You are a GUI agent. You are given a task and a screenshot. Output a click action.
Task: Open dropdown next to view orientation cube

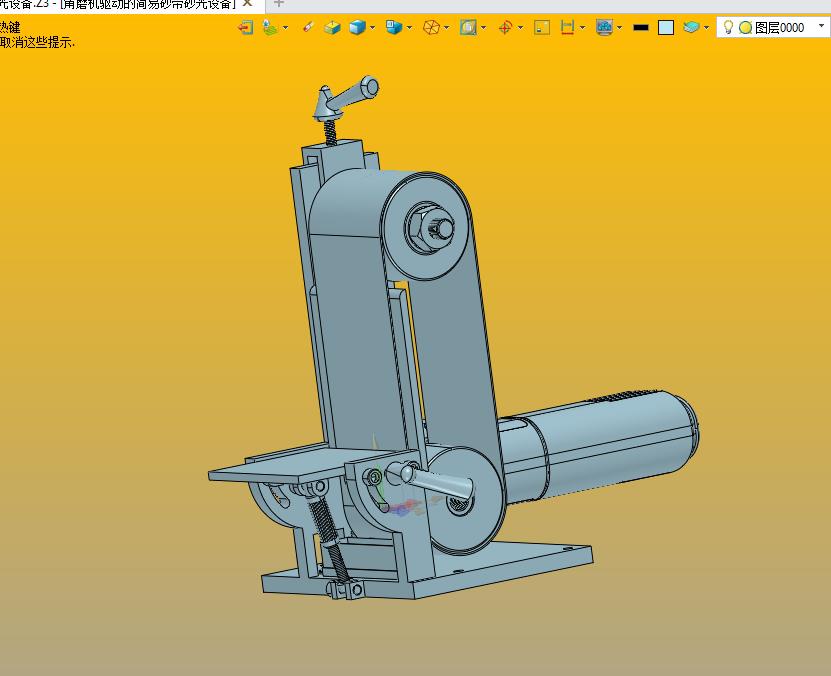[409, 28]
